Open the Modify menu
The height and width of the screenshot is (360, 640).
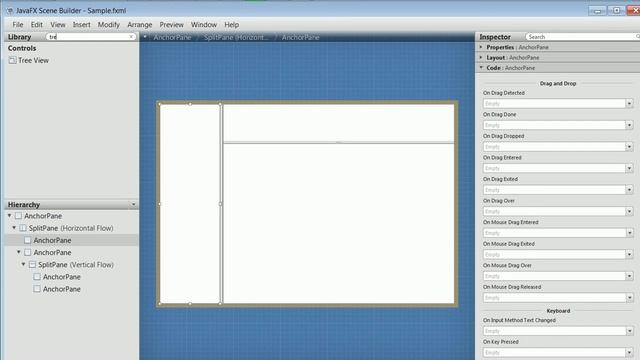(109, 25)
